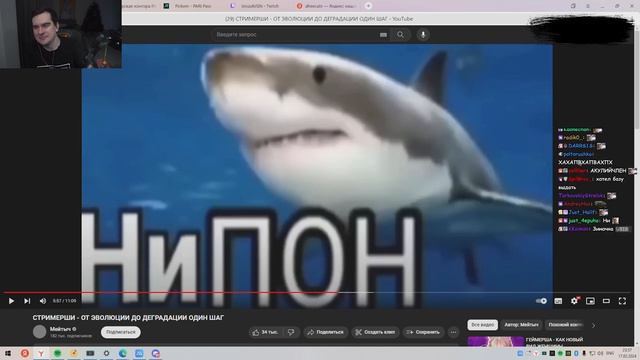Click the АКУЛИЙЧЛЕН chat message
Image resolution: width=640 pixels, height=360 pixels.
(608, 171)
